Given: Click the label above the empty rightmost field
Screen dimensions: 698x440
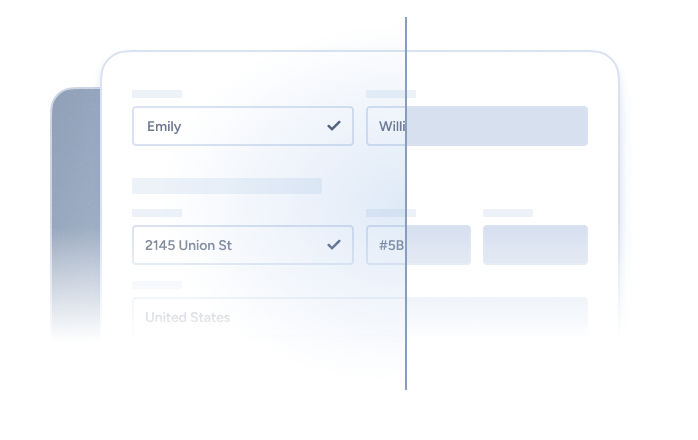Looking at the screenshot, I should point(508,213).
